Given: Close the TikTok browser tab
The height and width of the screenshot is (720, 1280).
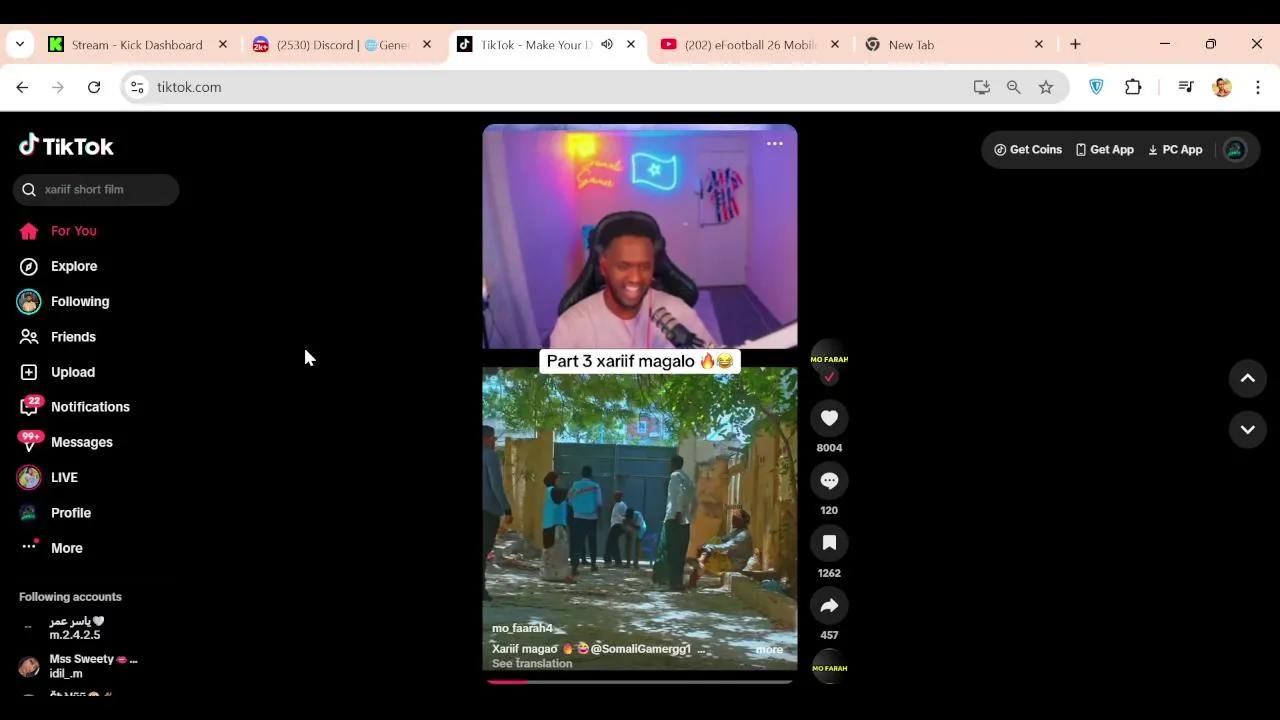Looking at the screenshot, I should (x=631, y=45).
